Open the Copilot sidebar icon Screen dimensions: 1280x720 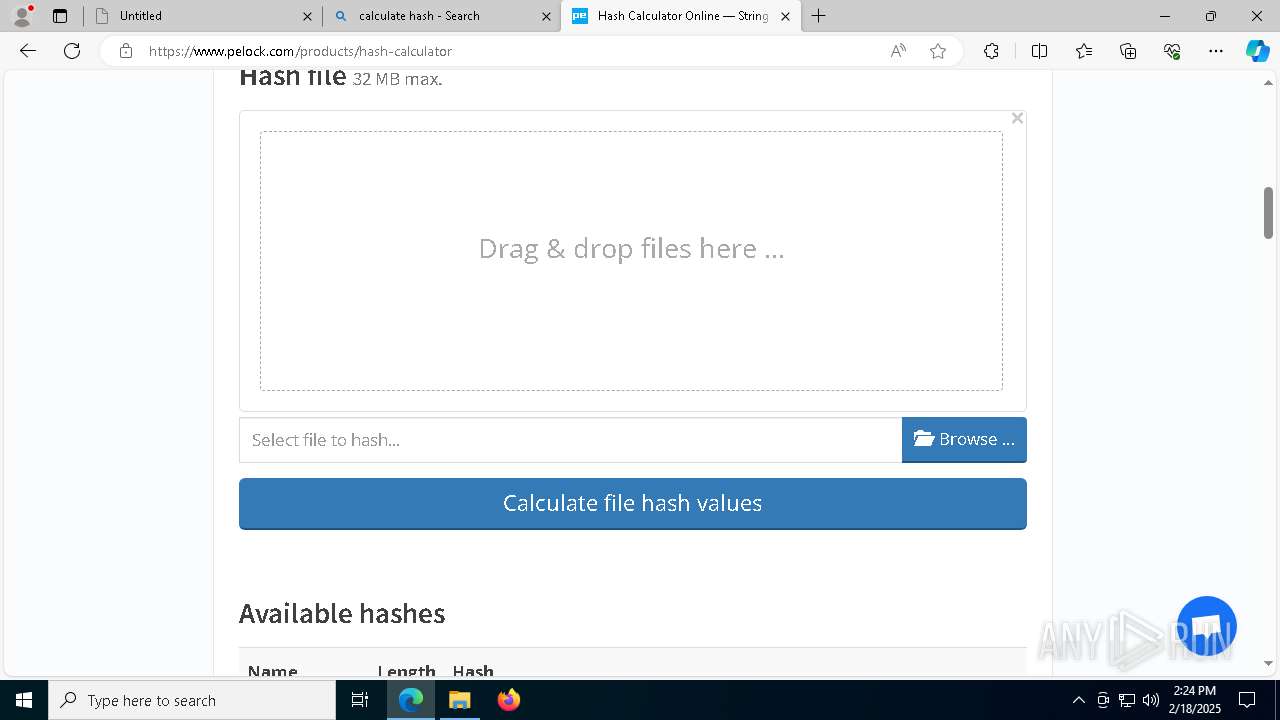coord(1257,51)
